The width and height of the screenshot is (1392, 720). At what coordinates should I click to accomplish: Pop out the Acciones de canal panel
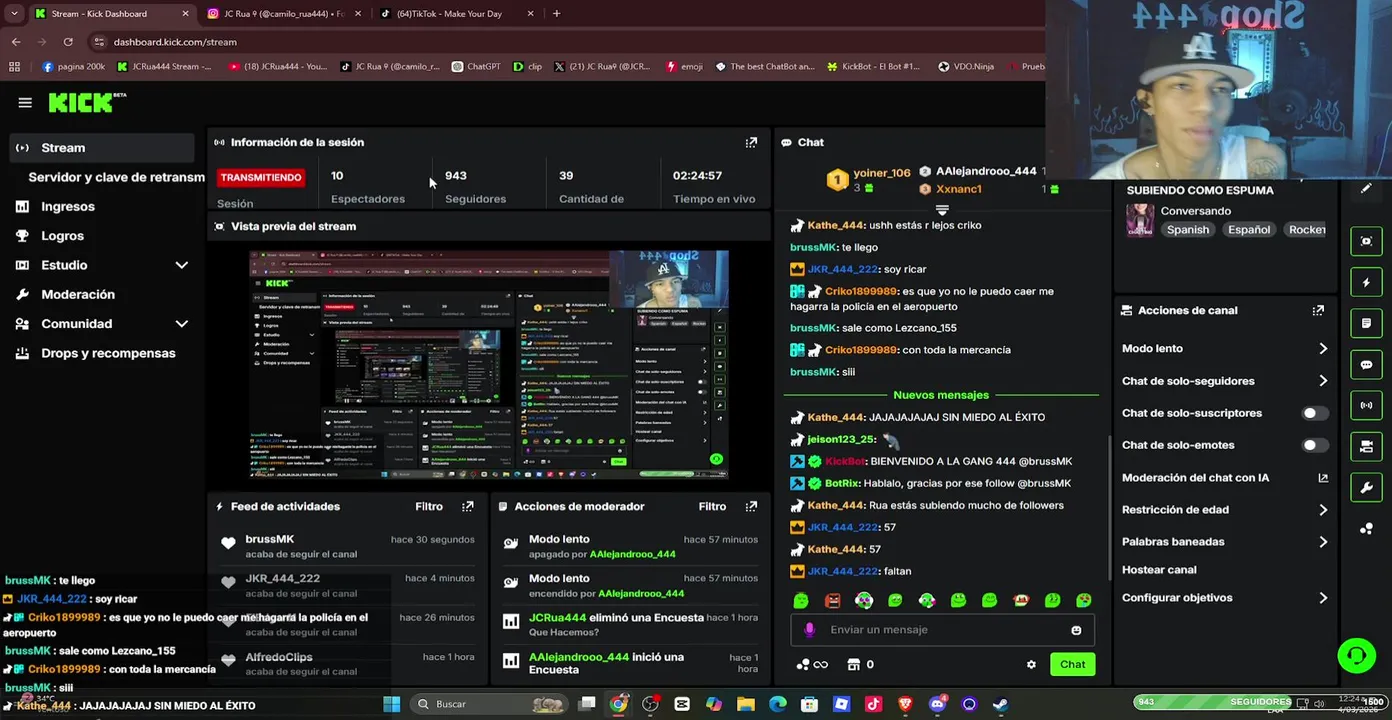point(1318,310)
